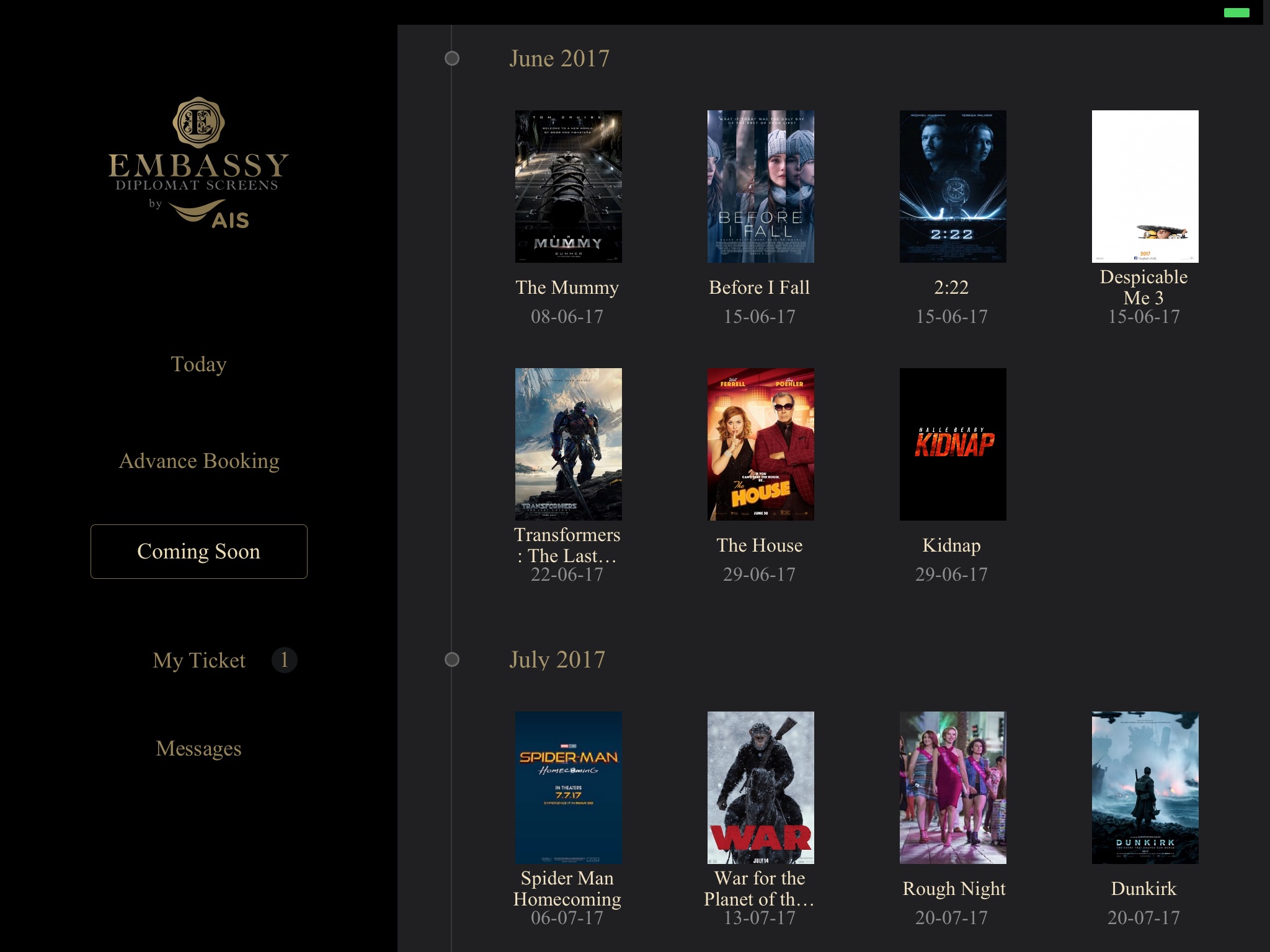Viewport: 1270px width, 952px height.
Task: Select the Coming Soon tab
Action: tap(198, 552)
